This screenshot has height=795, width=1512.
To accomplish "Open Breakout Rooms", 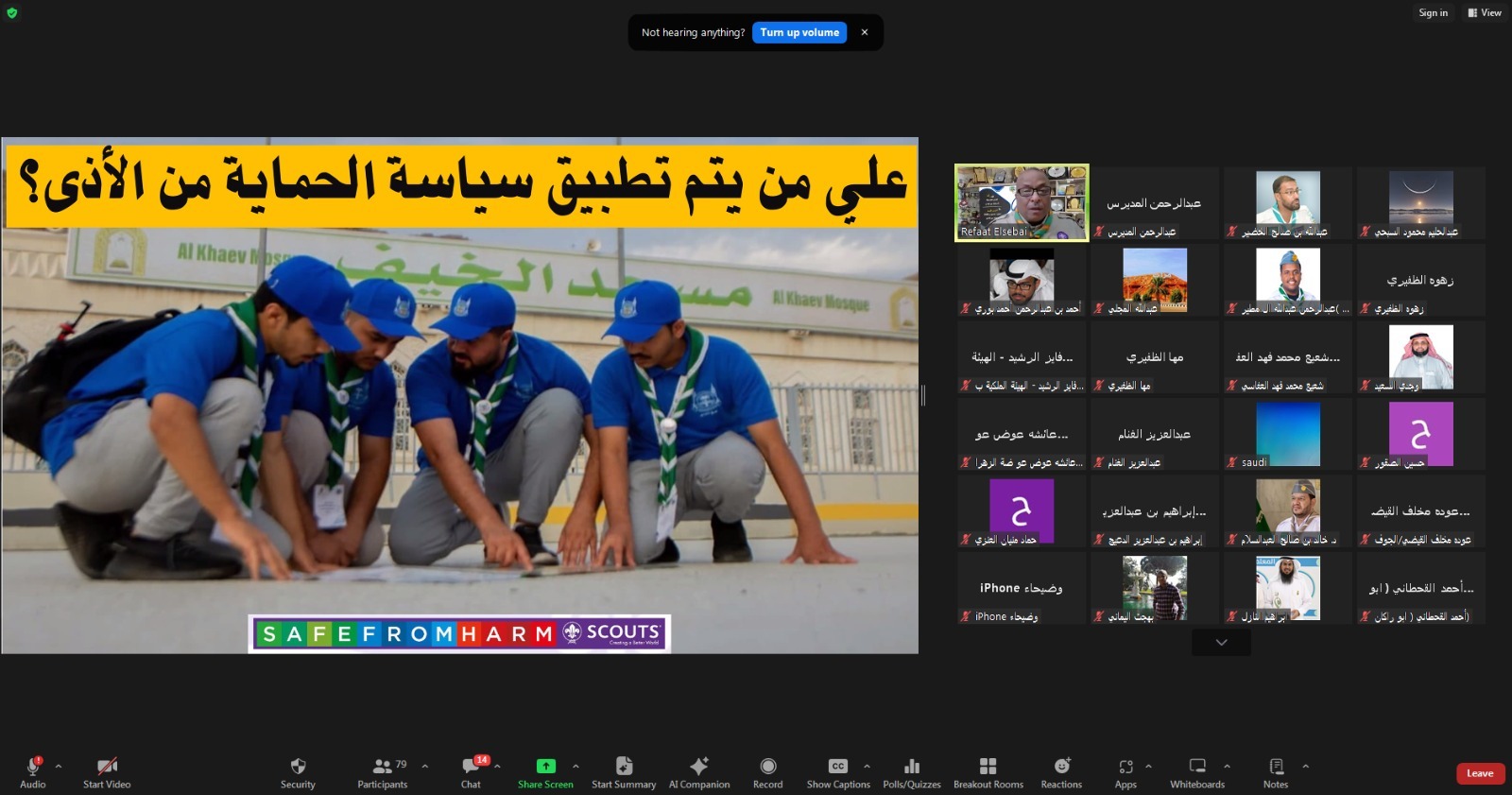I will [988, 767].
